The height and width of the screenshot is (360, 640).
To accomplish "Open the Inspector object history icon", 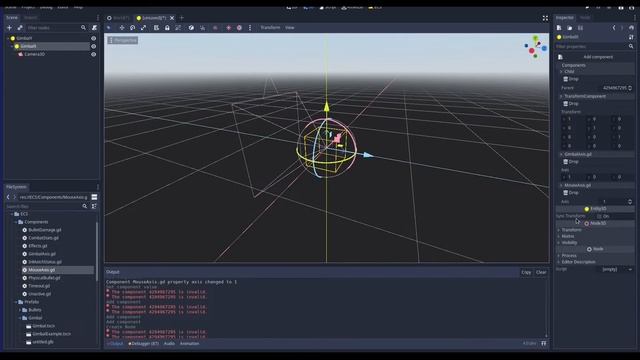I will click(x=631, y=28).
